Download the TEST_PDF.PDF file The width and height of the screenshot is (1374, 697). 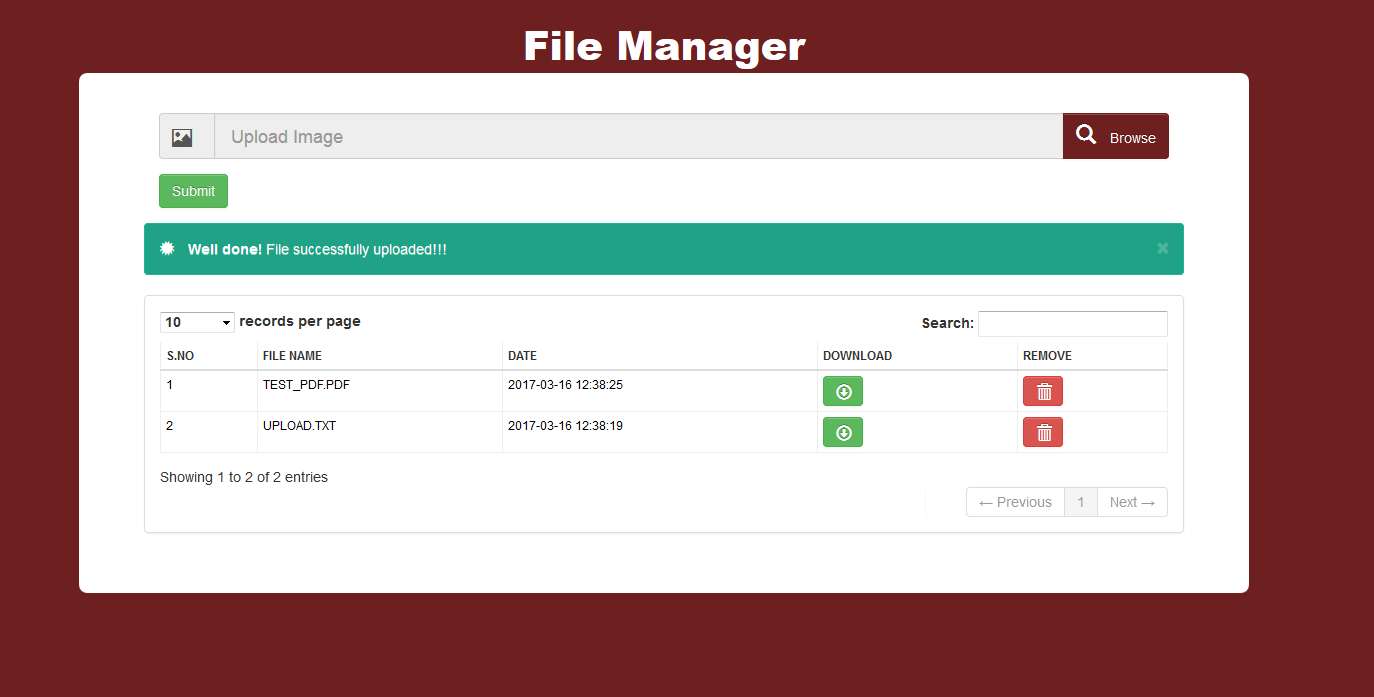(842, 391)
